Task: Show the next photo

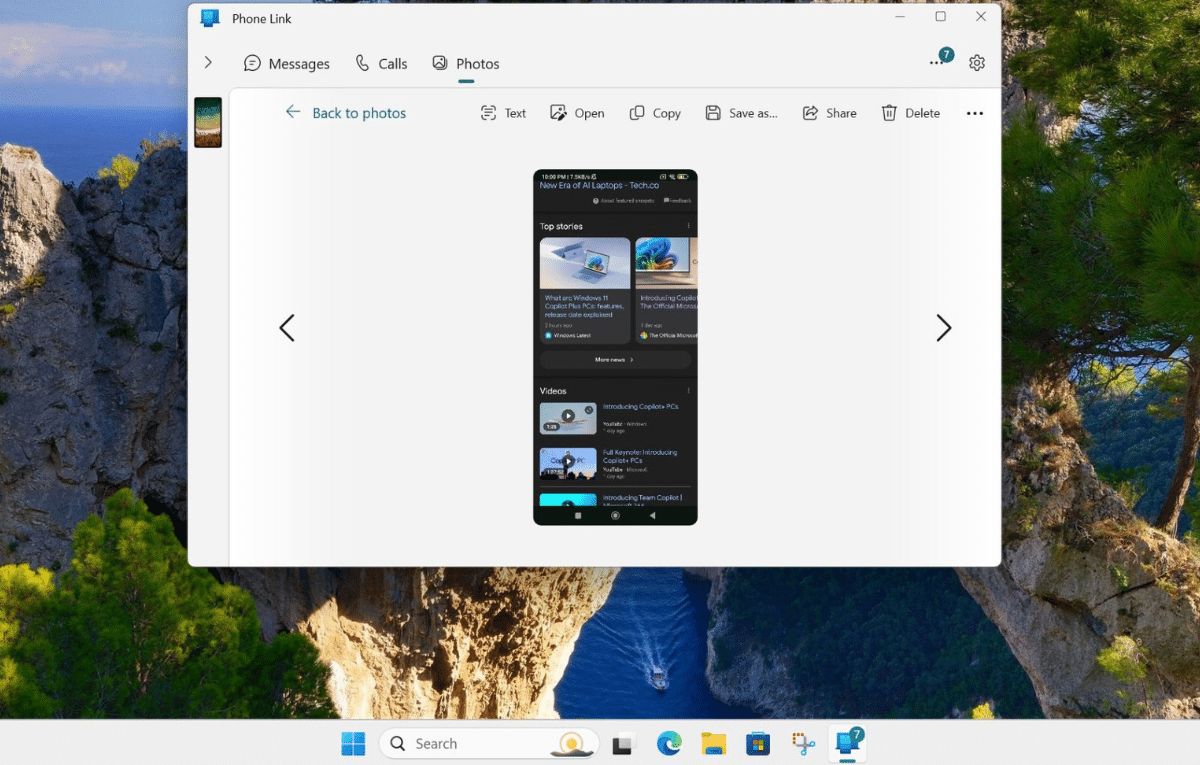Action: [x=943, y=328]
